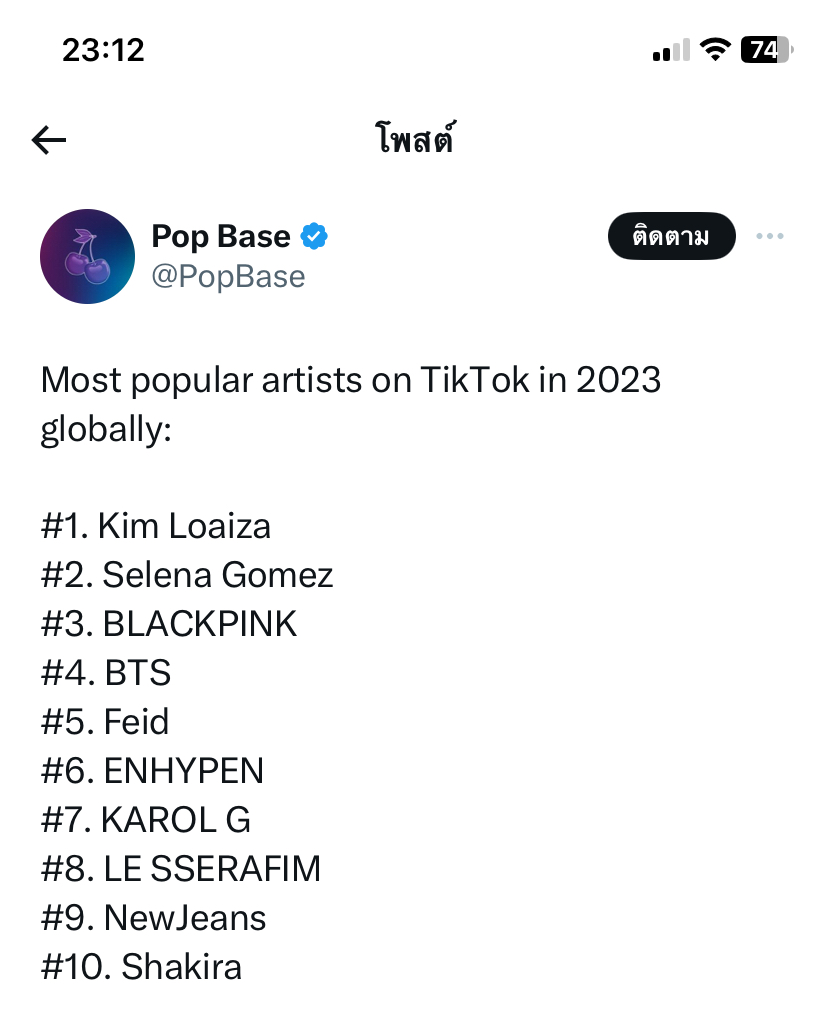
Task: Tap the Wi-Fi icon in status bar
Action: tap(715, 50)
